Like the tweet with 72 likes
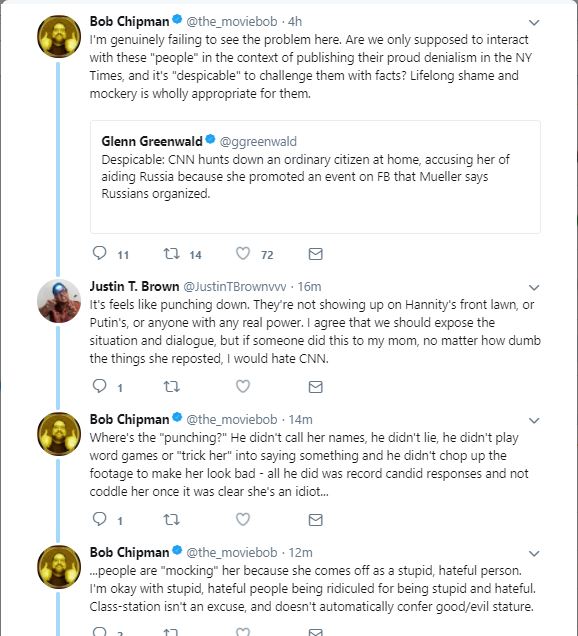 tap(243, 254)
